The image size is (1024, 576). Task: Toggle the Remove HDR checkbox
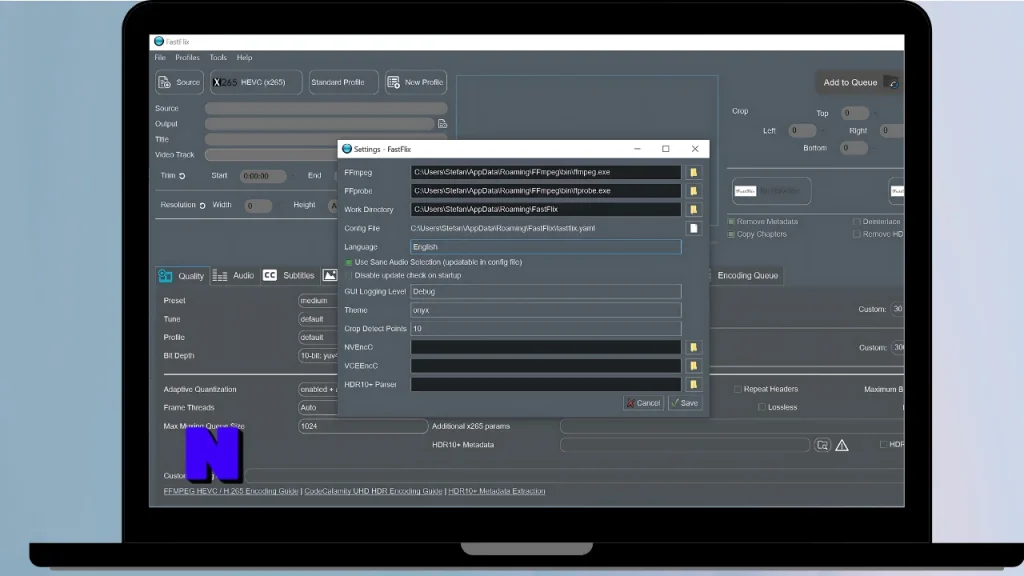tap(857, 234)
